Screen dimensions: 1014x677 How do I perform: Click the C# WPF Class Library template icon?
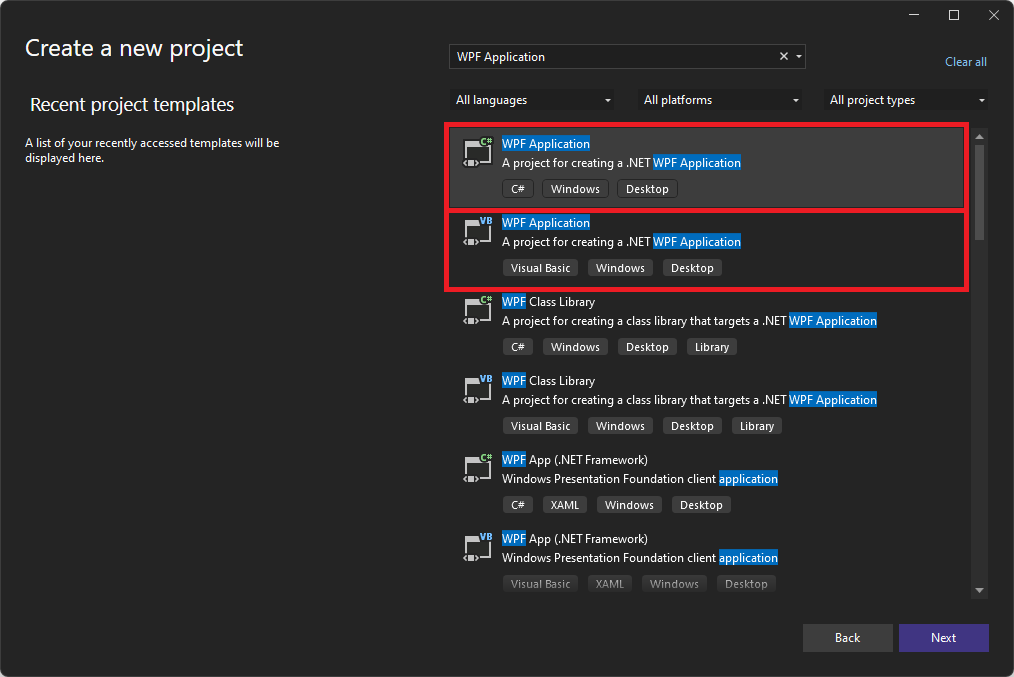pos(476,310)
